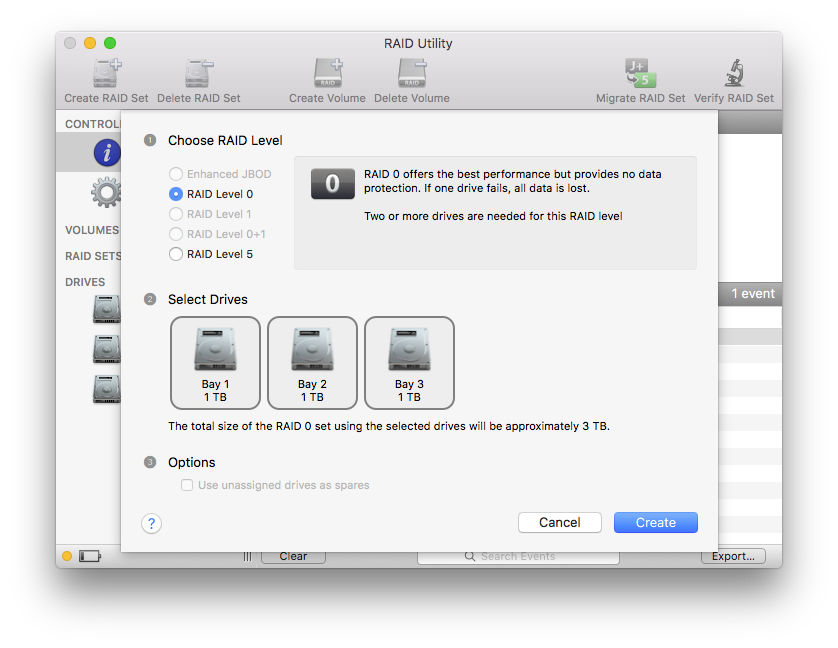
Task: Select the controller info icon in sidebar
Action: [x=107, y=152]
